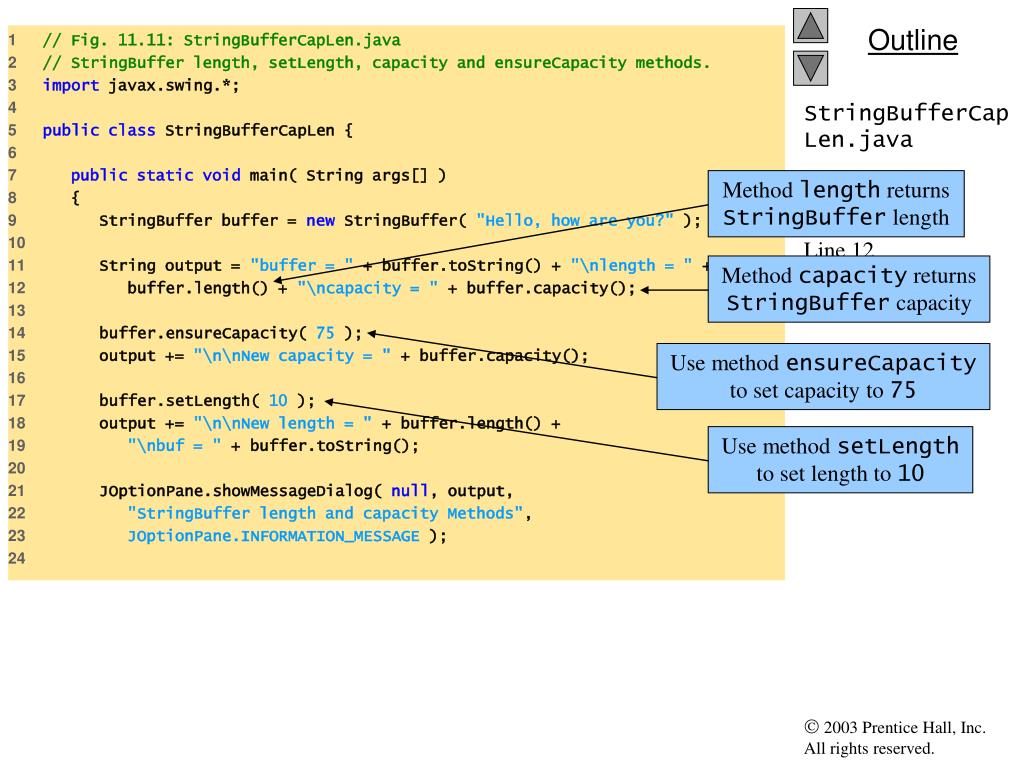Click the Prentice Hall copyright notice
Viewport: 1024px width, 768px height.
[x=895, y=738]
